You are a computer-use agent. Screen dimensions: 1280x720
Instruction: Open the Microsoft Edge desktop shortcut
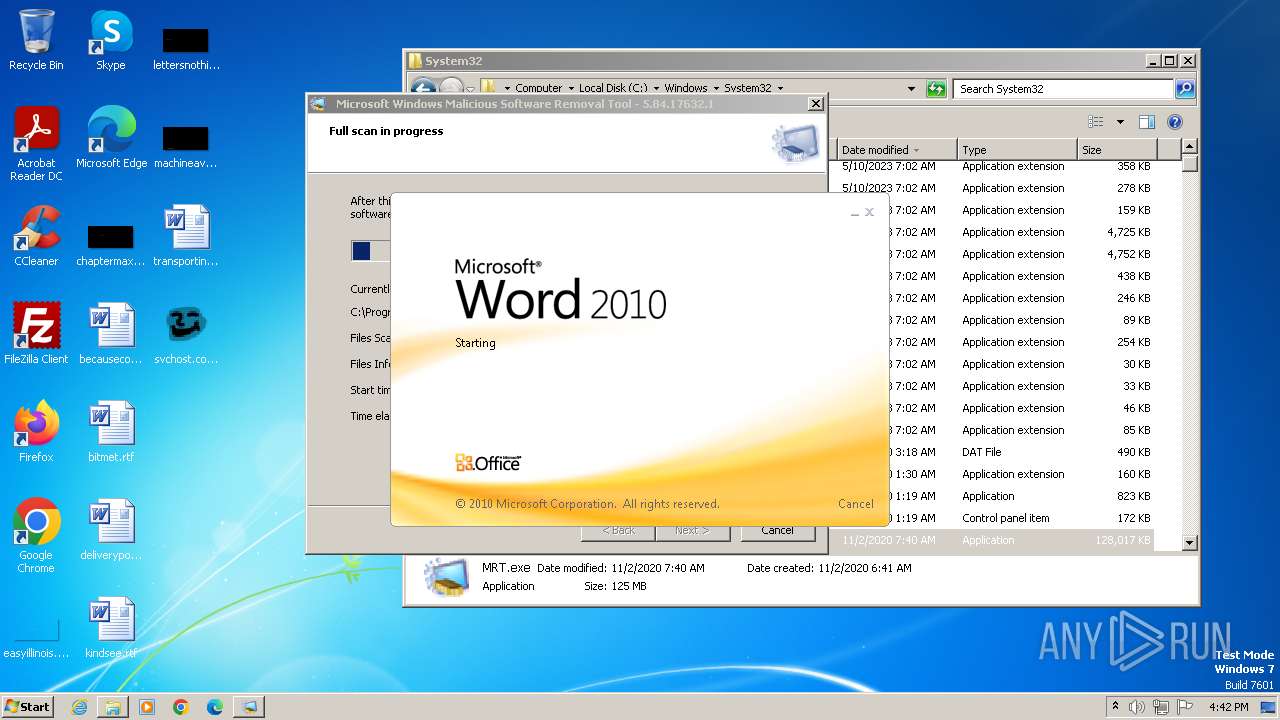tap(111, 138)
